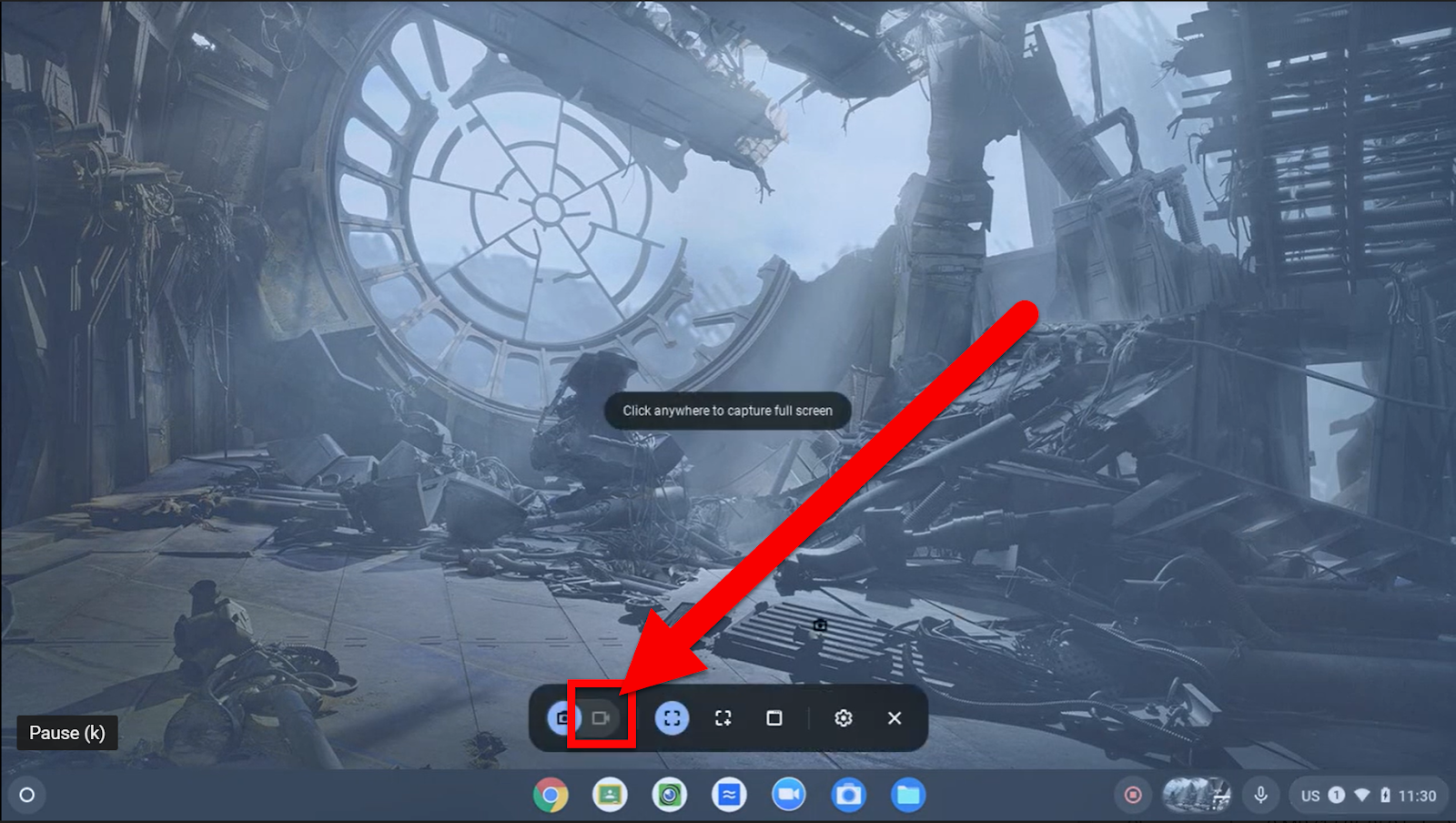Open screen capture settings gear
The height and width of the screenshot is (823, 1456).
[x=844, y=718]
